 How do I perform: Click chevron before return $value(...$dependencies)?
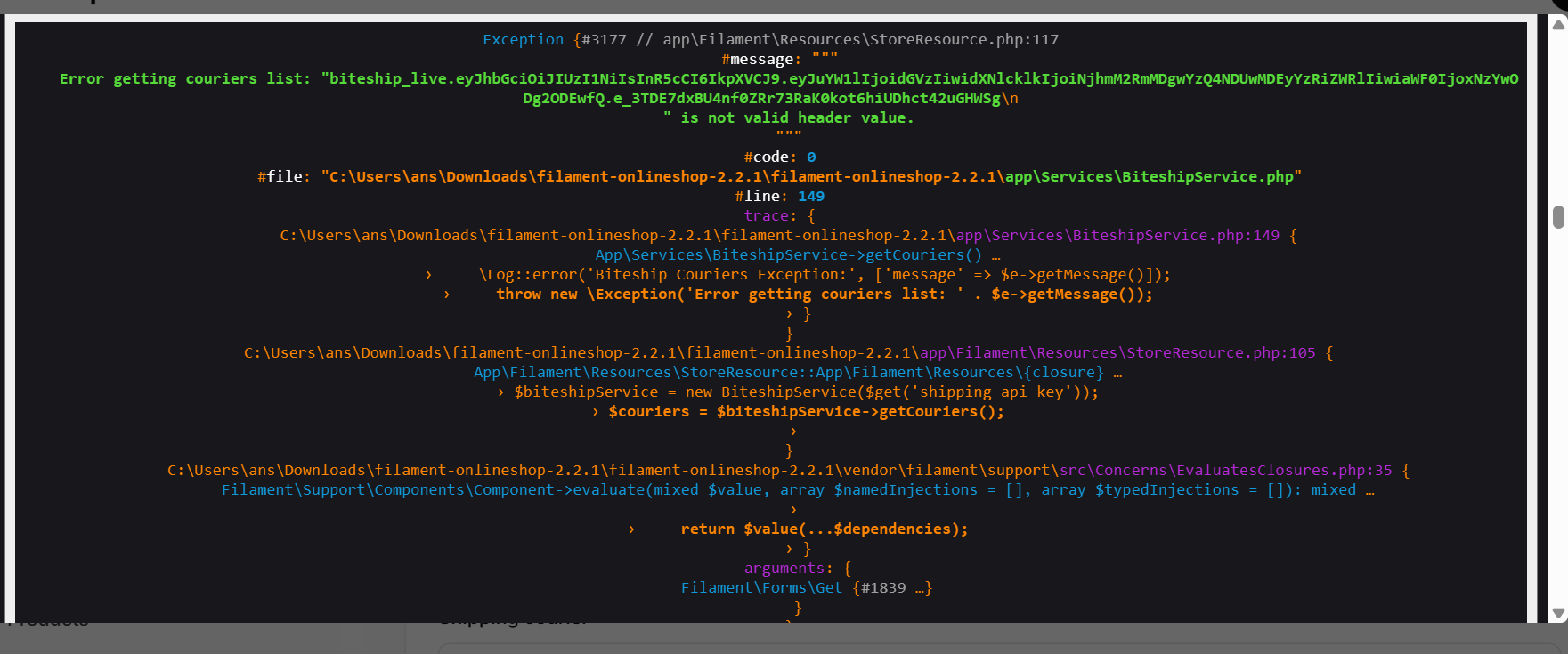pyautogui.click(x=632, y=529)
